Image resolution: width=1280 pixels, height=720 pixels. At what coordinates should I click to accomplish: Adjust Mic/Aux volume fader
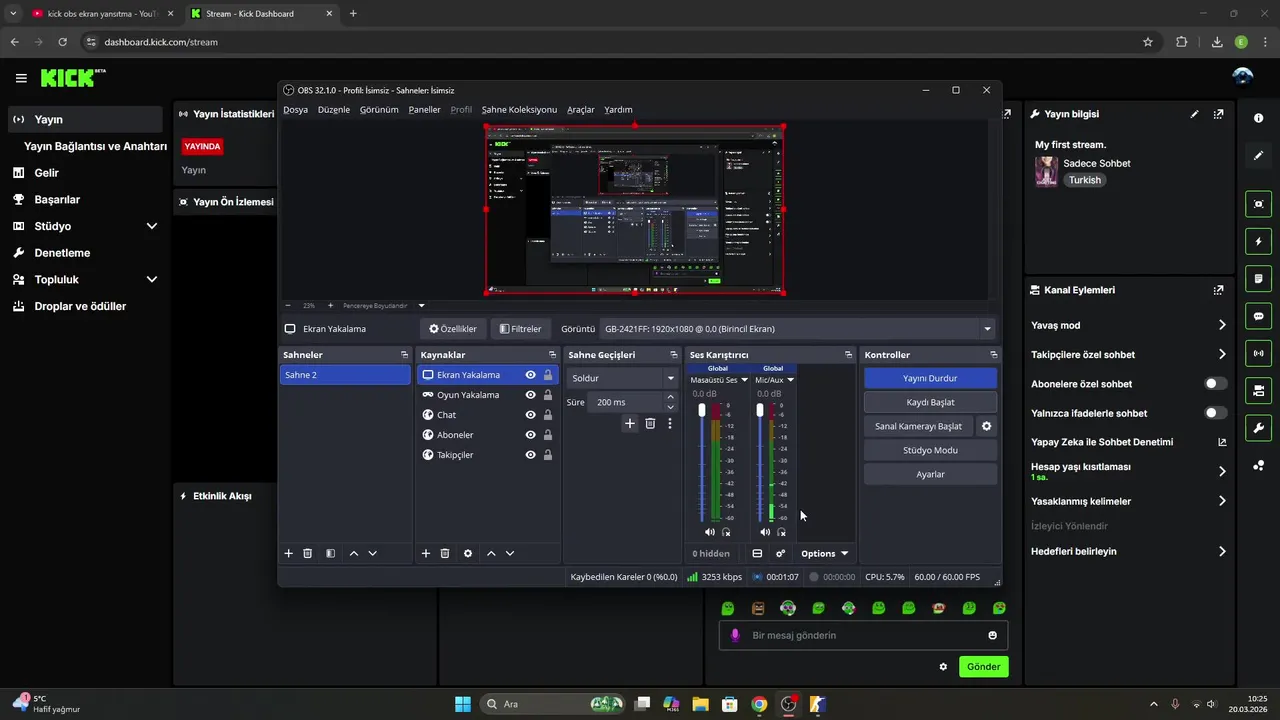760,411
